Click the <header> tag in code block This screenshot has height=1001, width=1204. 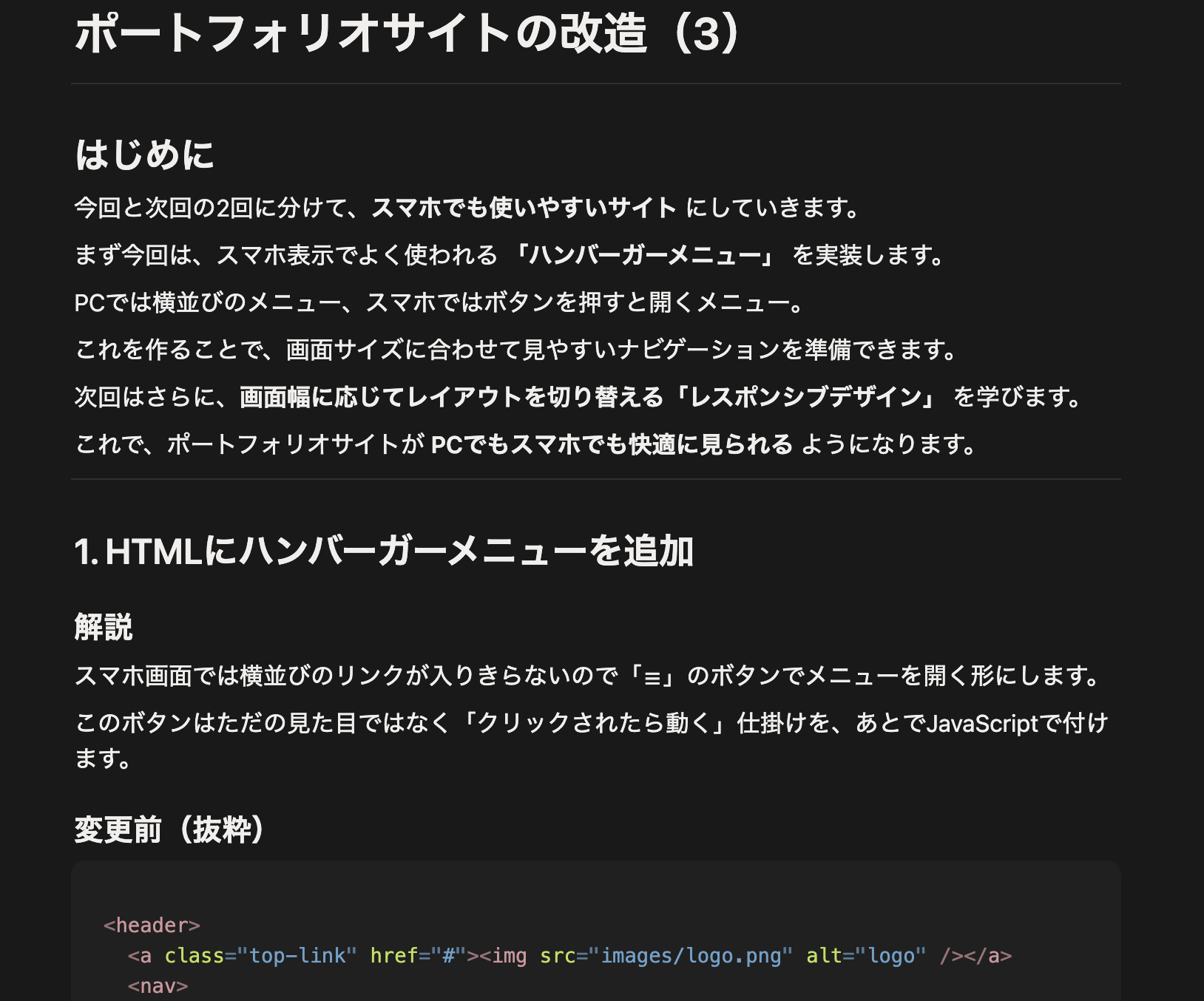pyautogui.click(x=152, y=926)
